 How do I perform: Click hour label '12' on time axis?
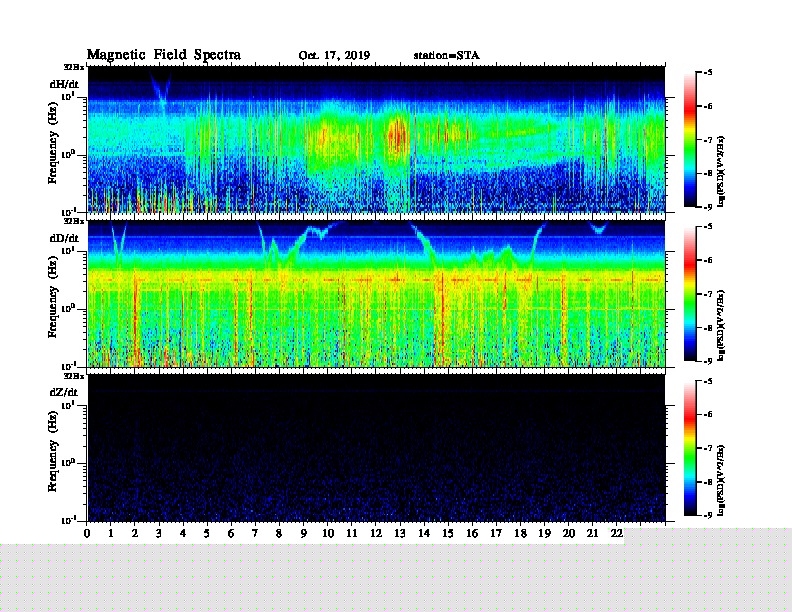[x=376, y=533]
